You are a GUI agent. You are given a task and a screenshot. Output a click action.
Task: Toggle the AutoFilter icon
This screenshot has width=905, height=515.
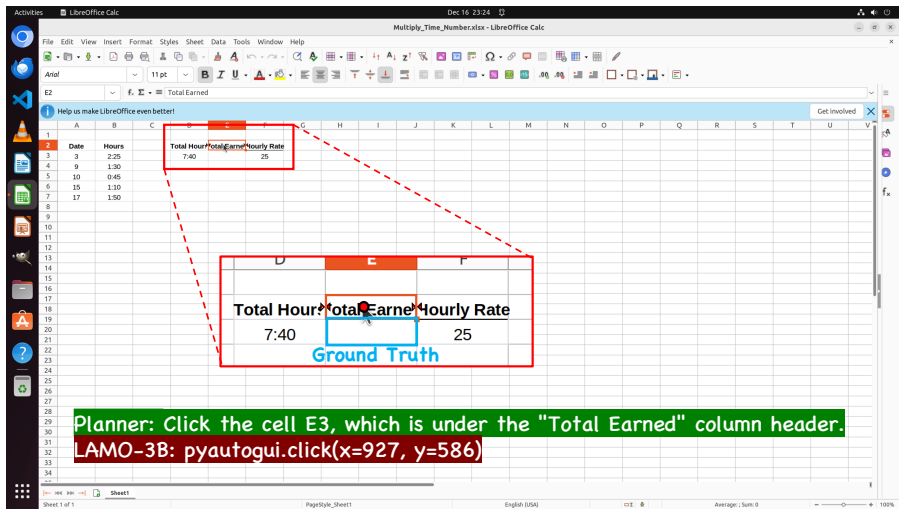click(423, 57)
